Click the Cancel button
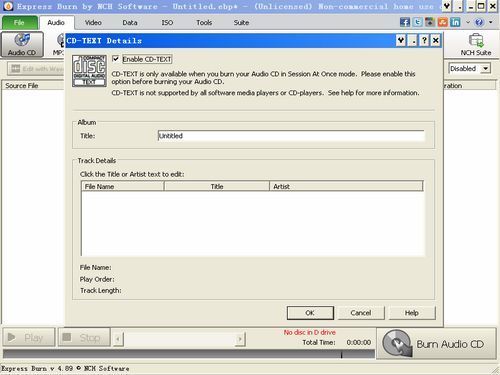 (x=361, y=313)
